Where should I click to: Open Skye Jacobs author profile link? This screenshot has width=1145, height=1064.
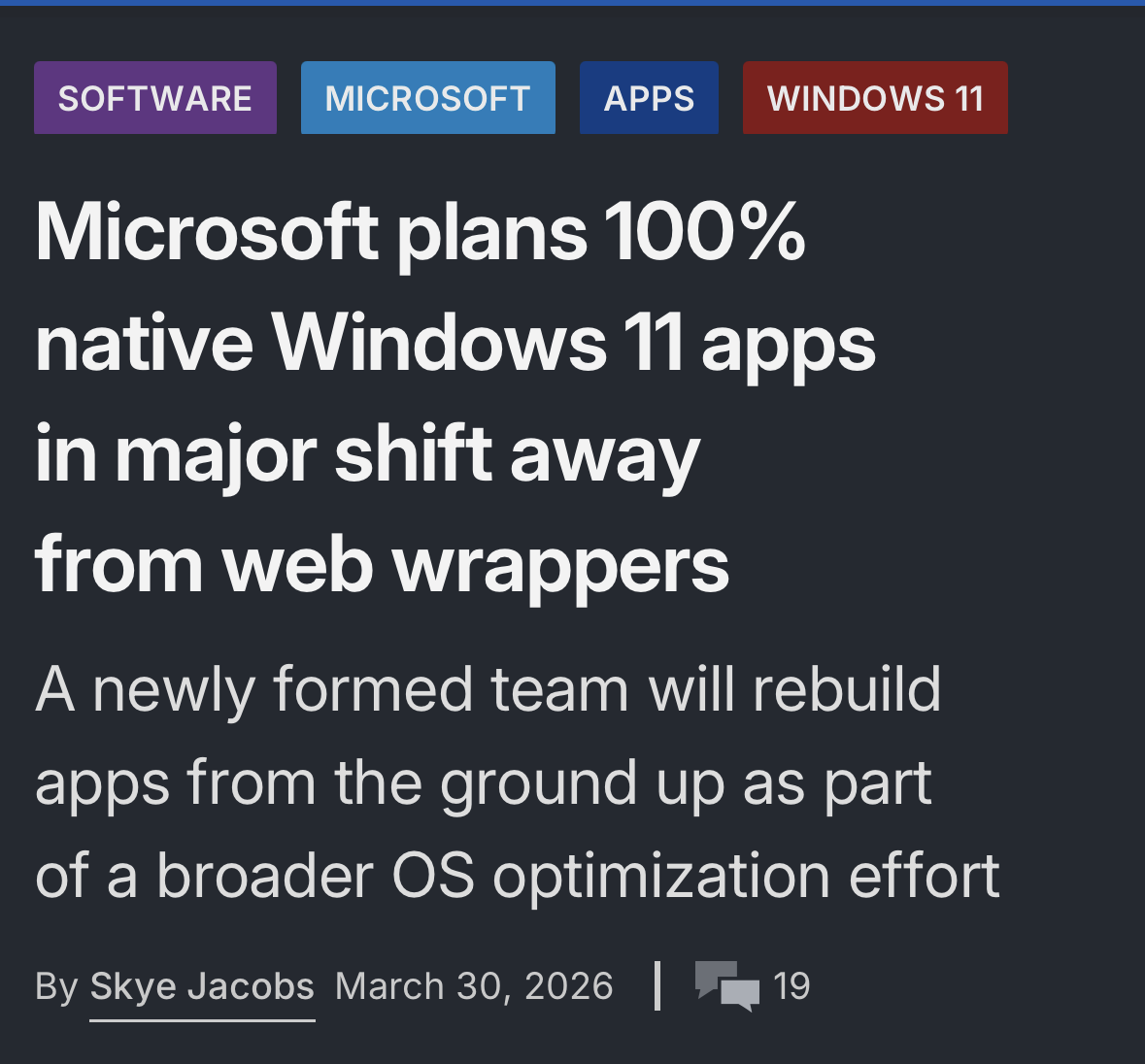pyautogui.click(x=202, y=986)
